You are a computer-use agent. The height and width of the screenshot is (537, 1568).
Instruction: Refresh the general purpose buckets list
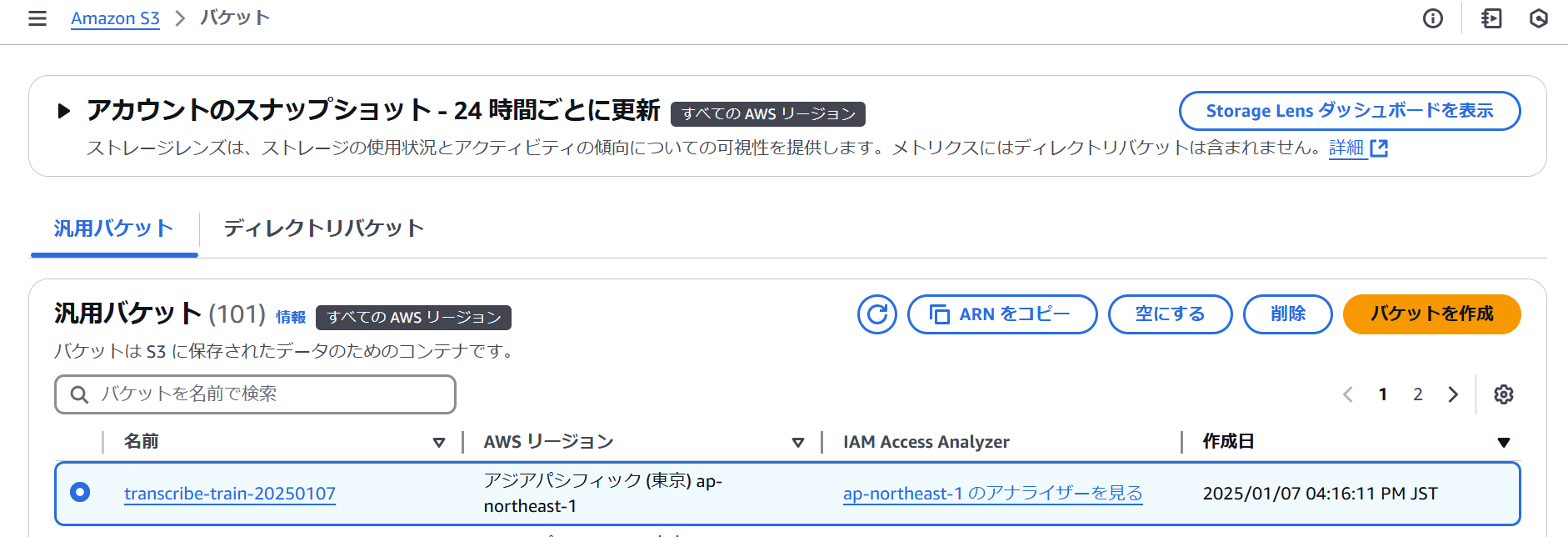(877, 314)
